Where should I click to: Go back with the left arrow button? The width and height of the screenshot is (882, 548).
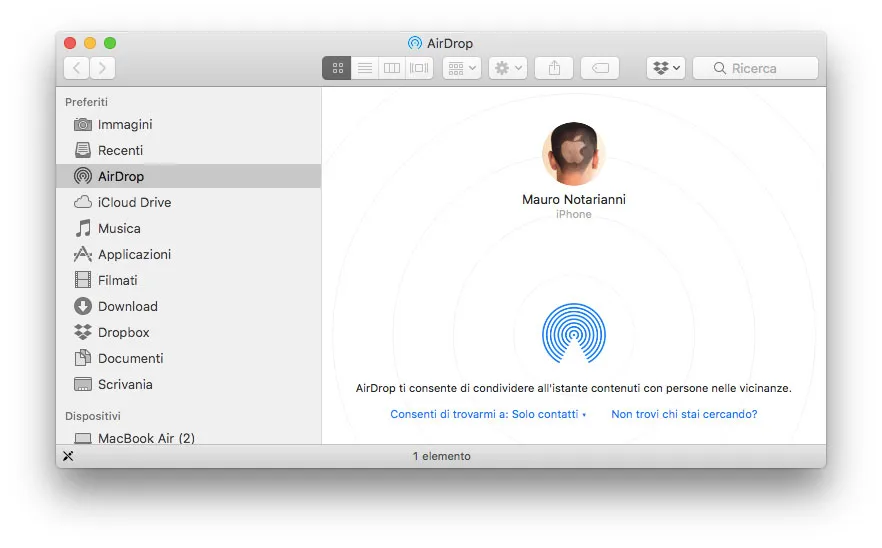[x=76, y=68]
